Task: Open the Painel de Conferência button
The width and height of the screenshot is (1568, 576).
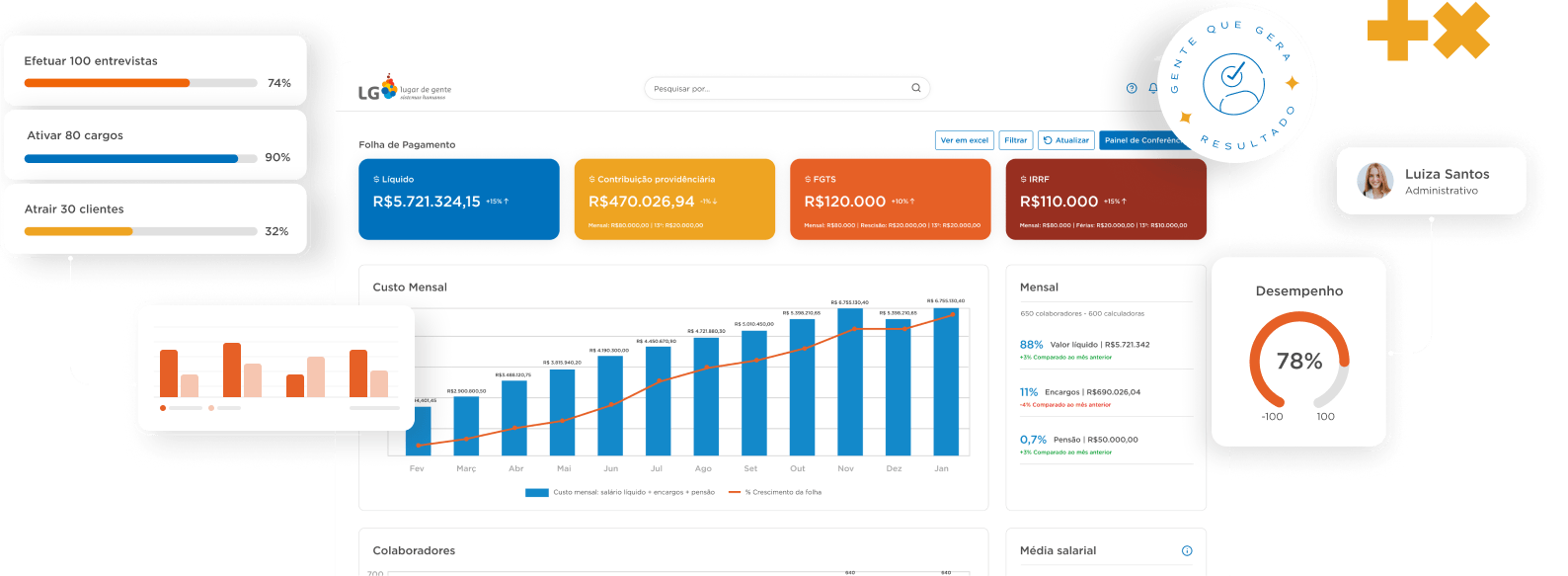Action: point(1139,140)
